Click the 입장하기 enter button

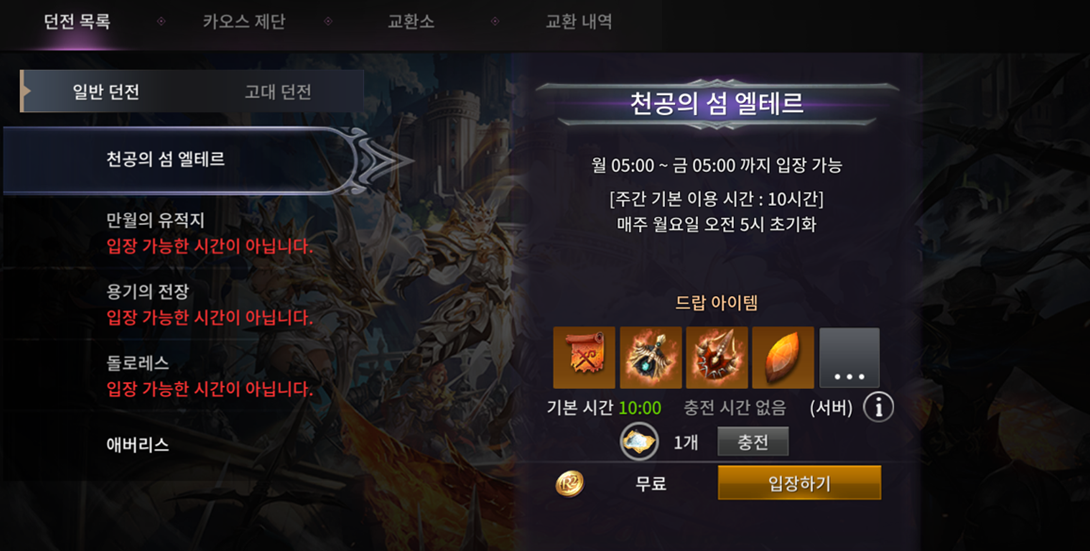799,483
